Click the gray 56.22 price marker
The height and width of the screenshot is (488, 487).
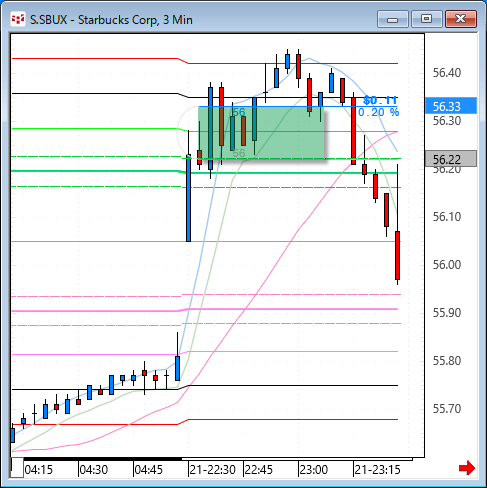point(451,159)
